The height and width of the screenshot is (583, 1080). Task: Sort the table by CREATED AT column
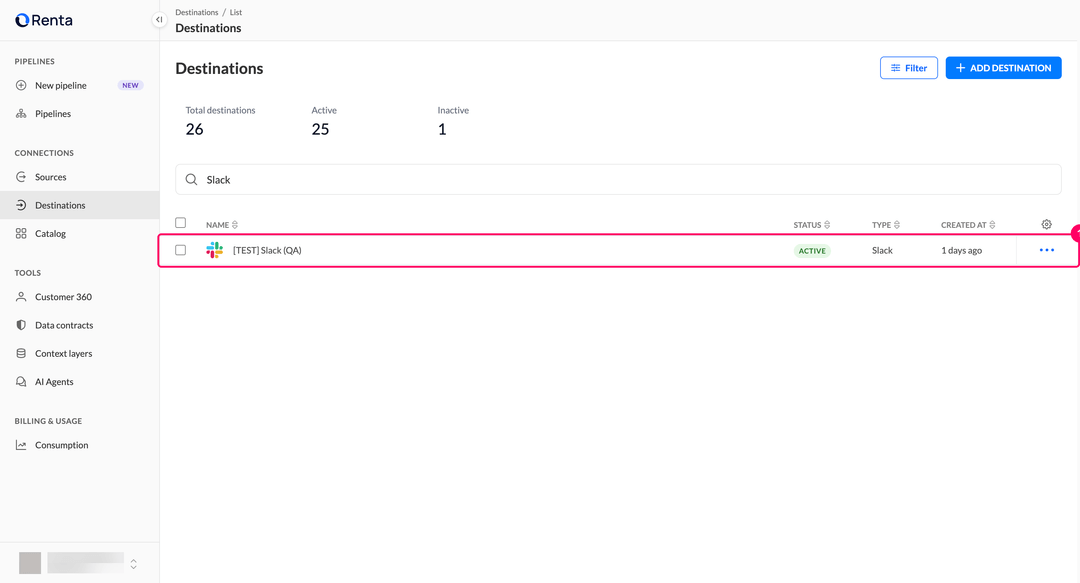pyautogui.click(x=968, y=225)
